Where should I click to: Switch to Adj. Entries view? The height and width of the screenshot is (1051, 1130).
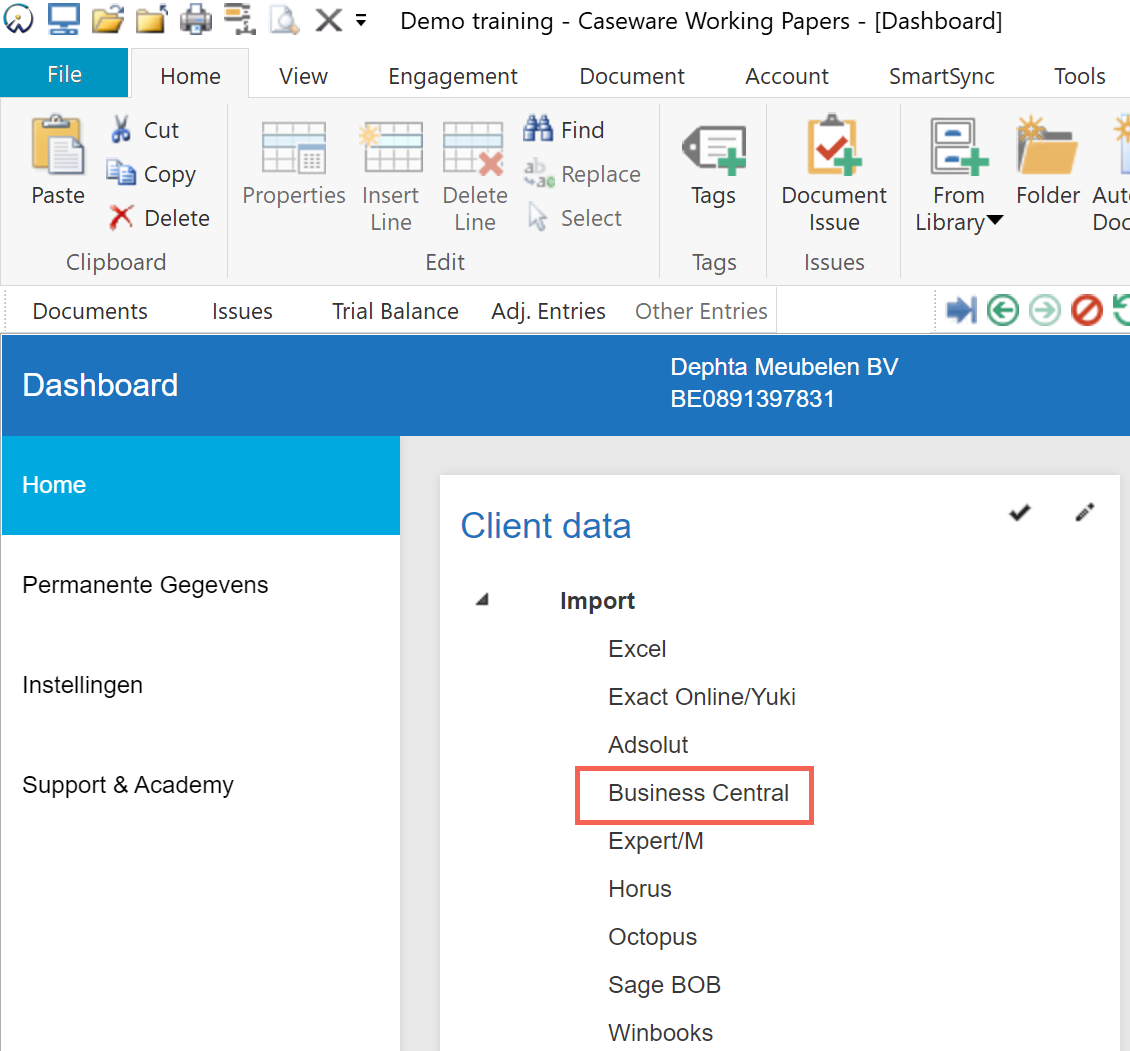(548, 311)
